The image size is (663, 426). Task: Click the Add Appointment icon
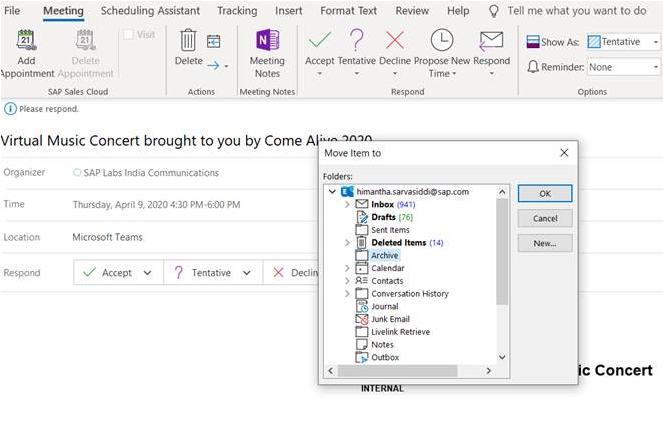coord(26,41)
